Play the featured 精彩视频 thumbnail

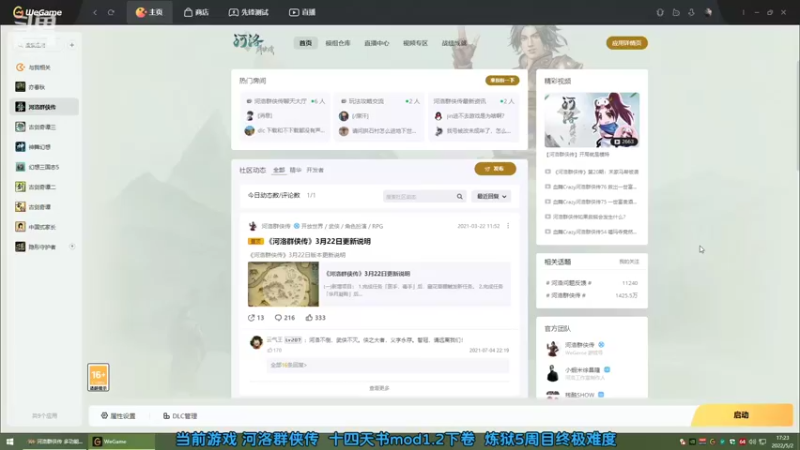(592, 120)
